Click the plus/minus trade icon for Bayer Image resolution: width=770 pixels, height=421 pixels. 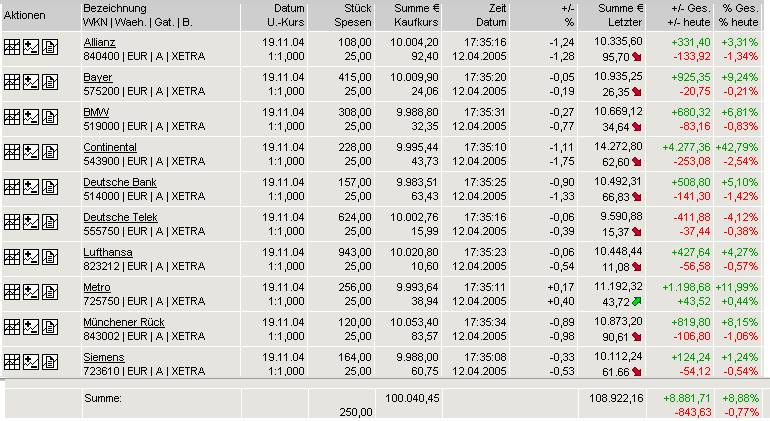coord(30,82)
